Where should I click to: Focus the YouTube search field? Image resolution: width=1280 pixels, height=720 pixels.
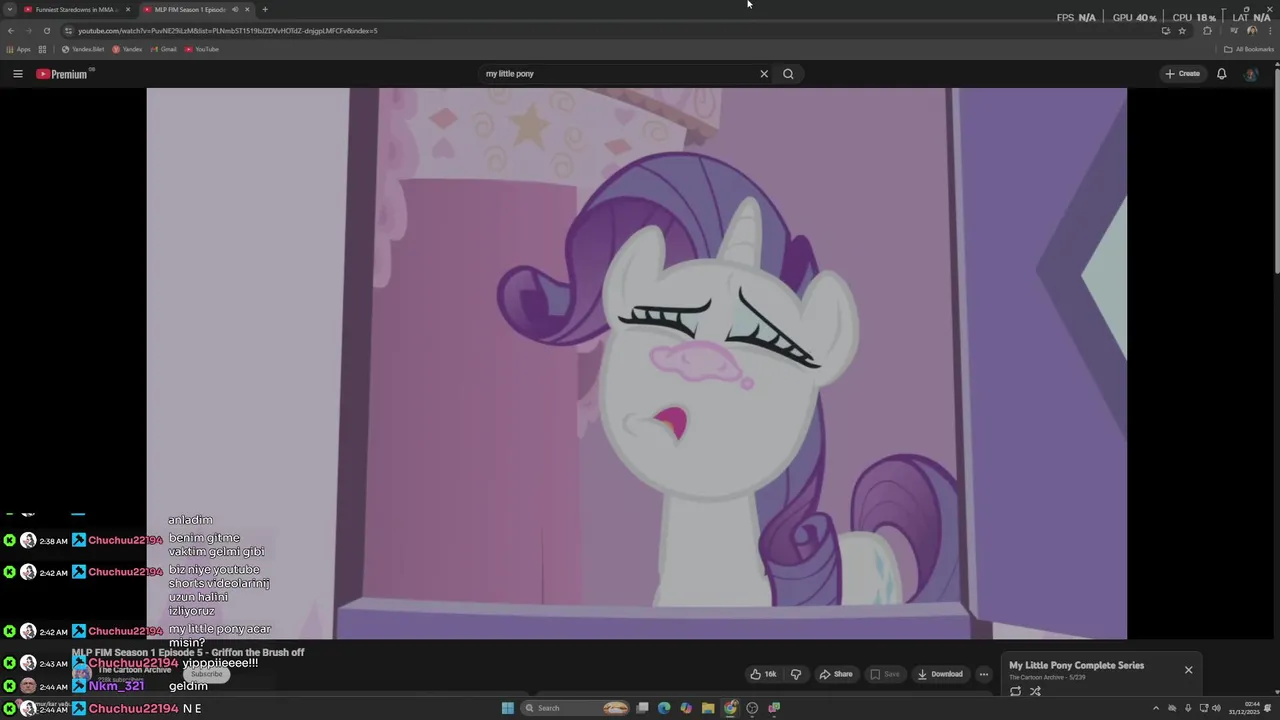click(x=618, y=74)
